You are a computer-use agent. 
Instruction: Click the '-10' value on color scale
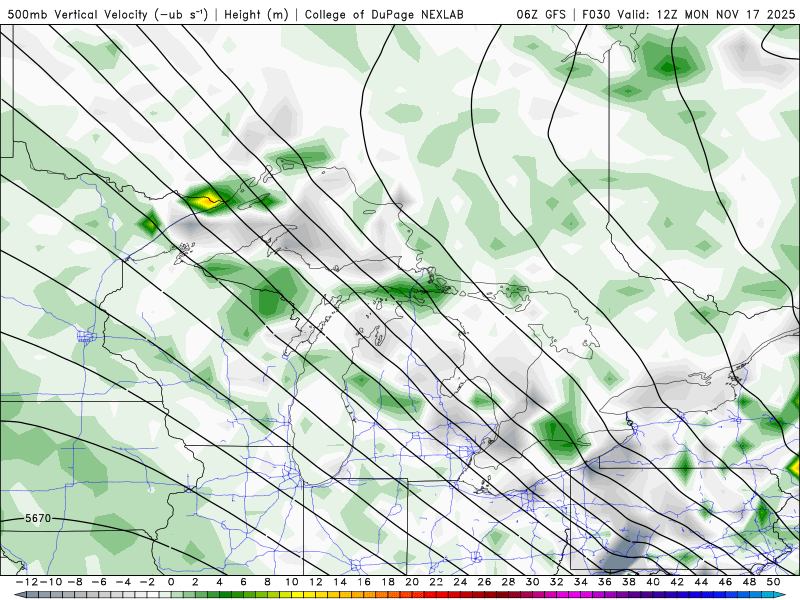point(51,582)
